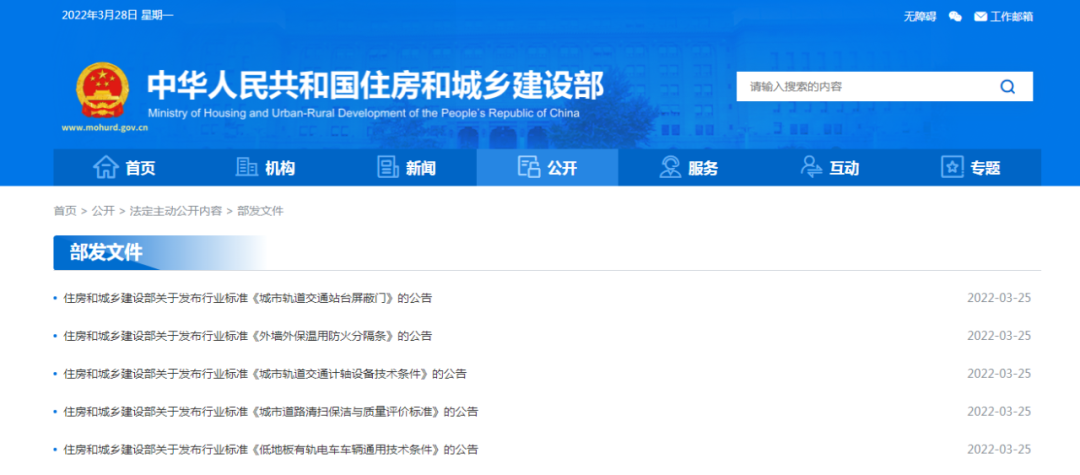Click the building icon beside 机构

pyautogui.click(x=246, y=167)
